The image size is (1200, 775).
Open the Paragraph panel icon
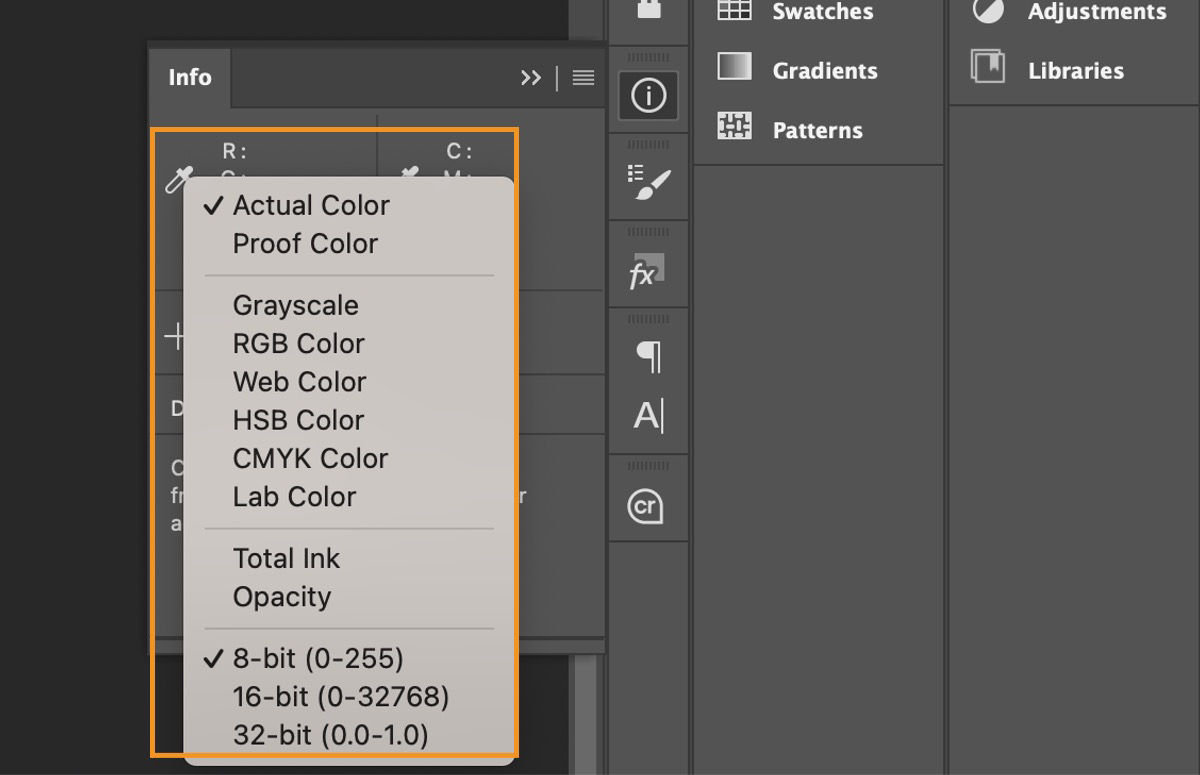pos(648,356)
